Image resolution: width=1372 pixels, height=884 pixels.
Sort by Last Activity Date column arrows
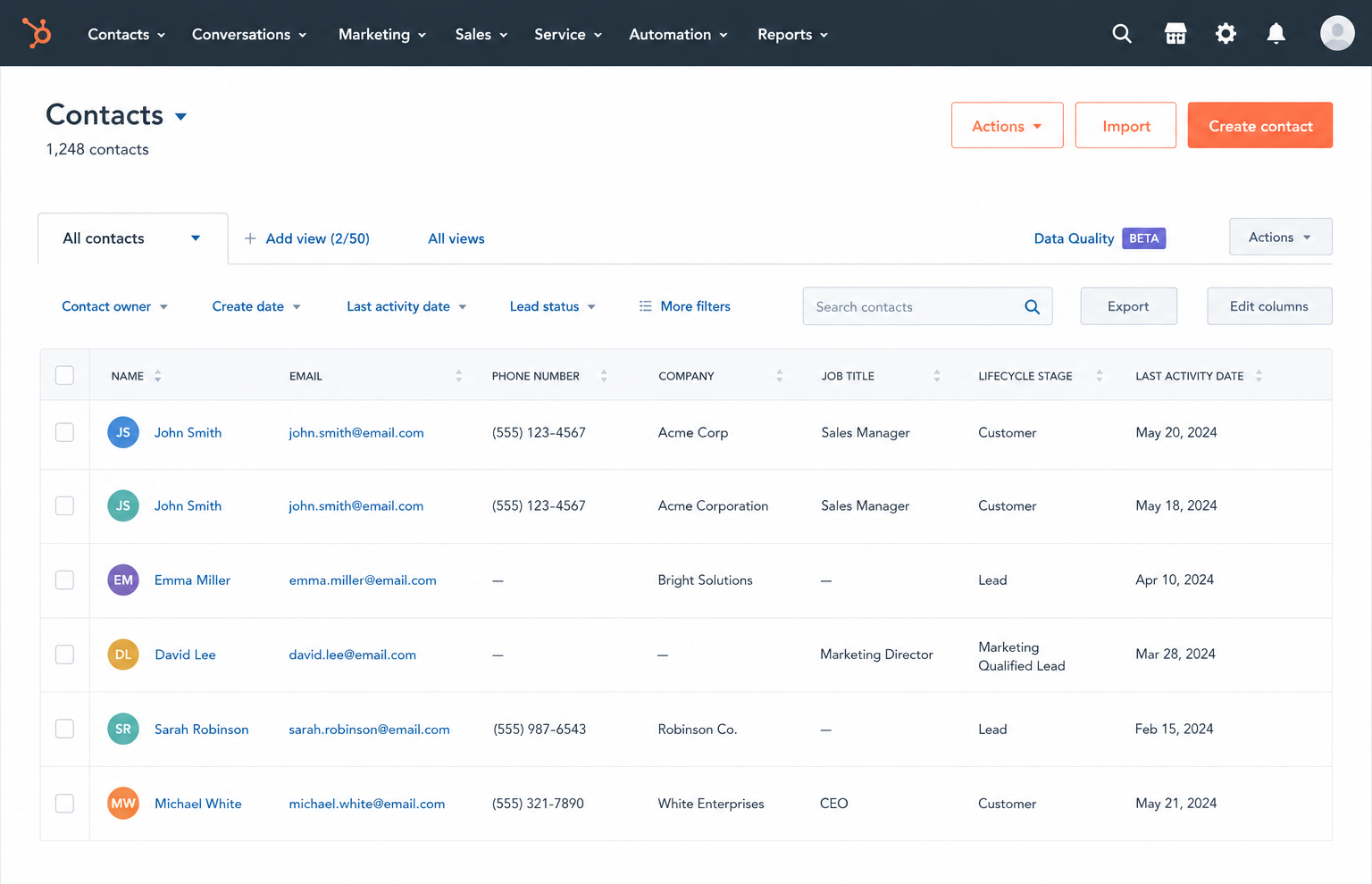[1258, 376]
